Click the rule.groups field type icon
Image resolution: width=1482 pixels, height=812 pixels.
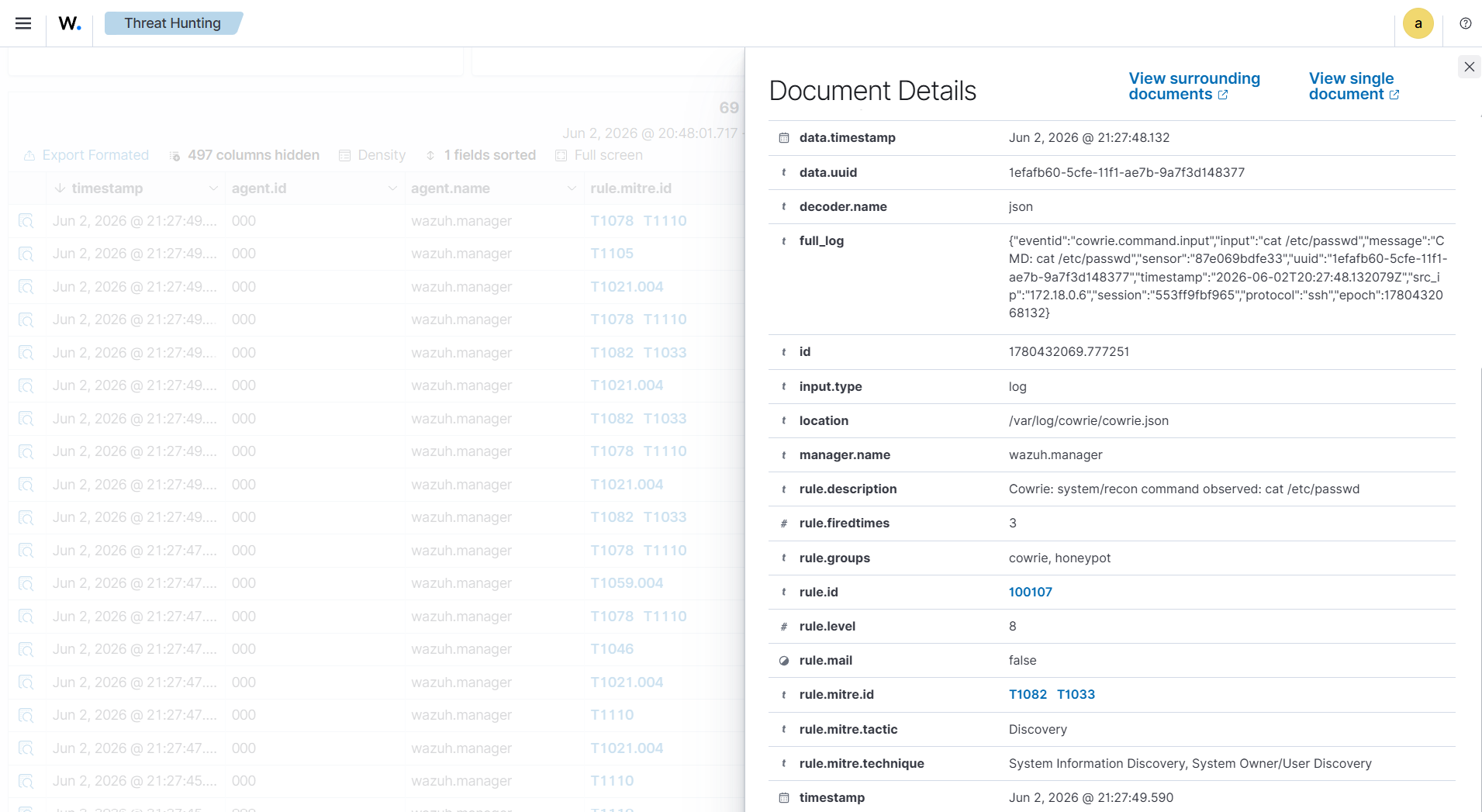pyautogui.click(x=784, y=558)
